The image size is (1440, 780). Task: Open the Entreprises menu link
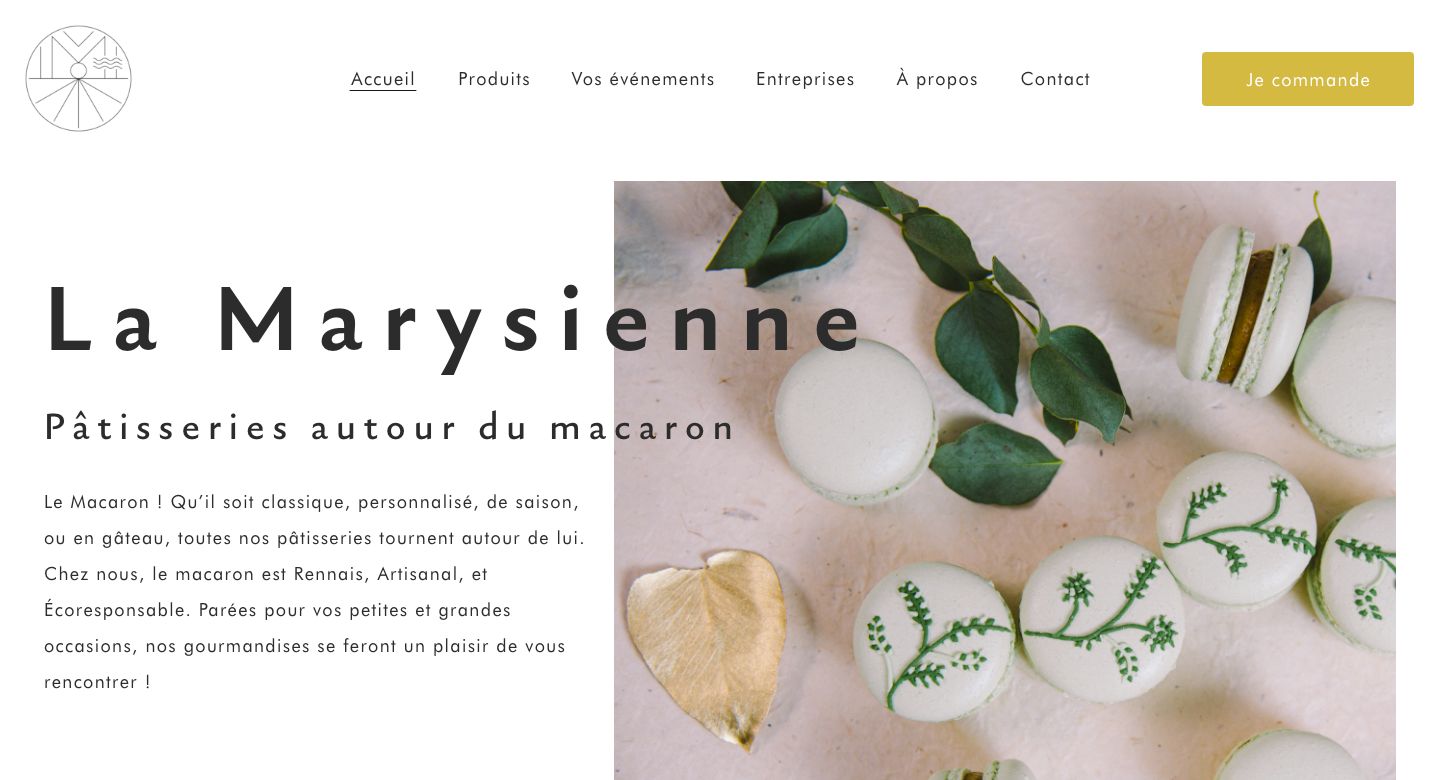(805, 79)
